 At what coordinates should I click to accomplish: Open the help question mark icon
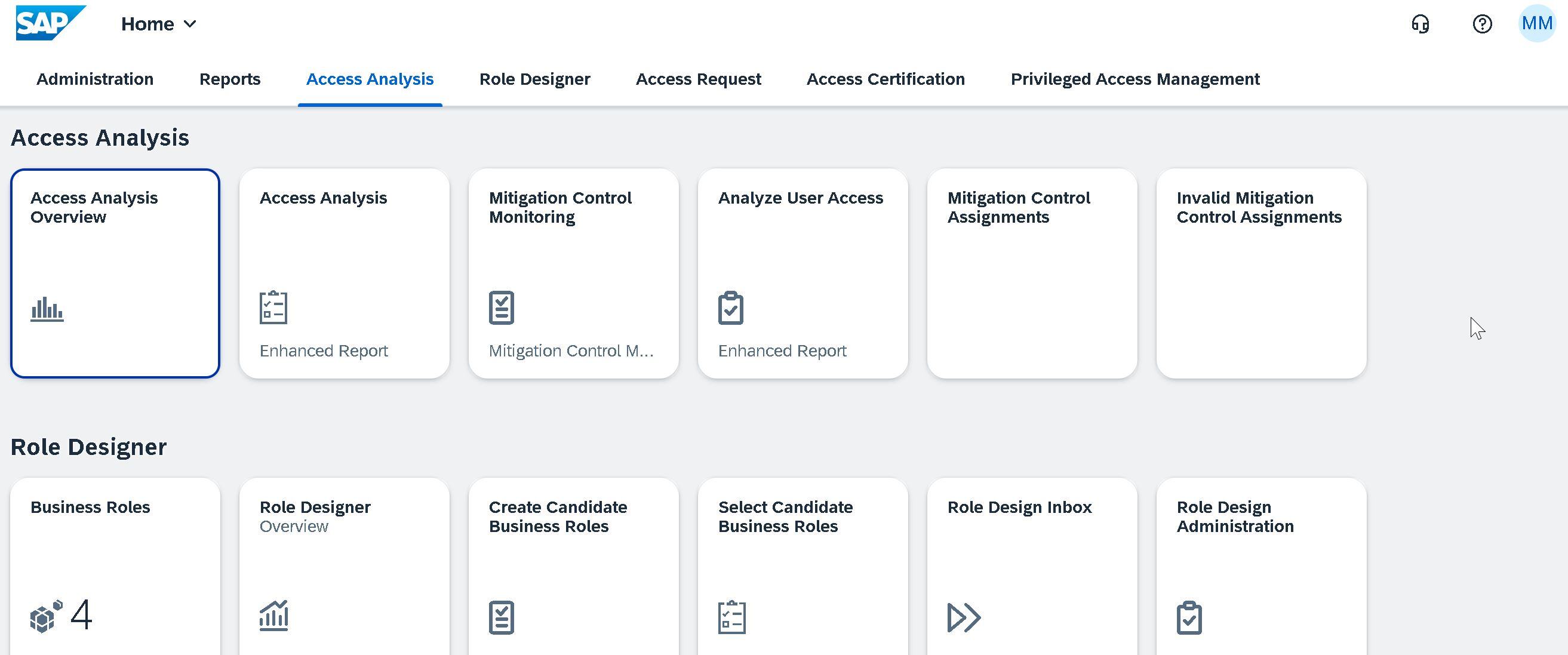coord(1482,24)
